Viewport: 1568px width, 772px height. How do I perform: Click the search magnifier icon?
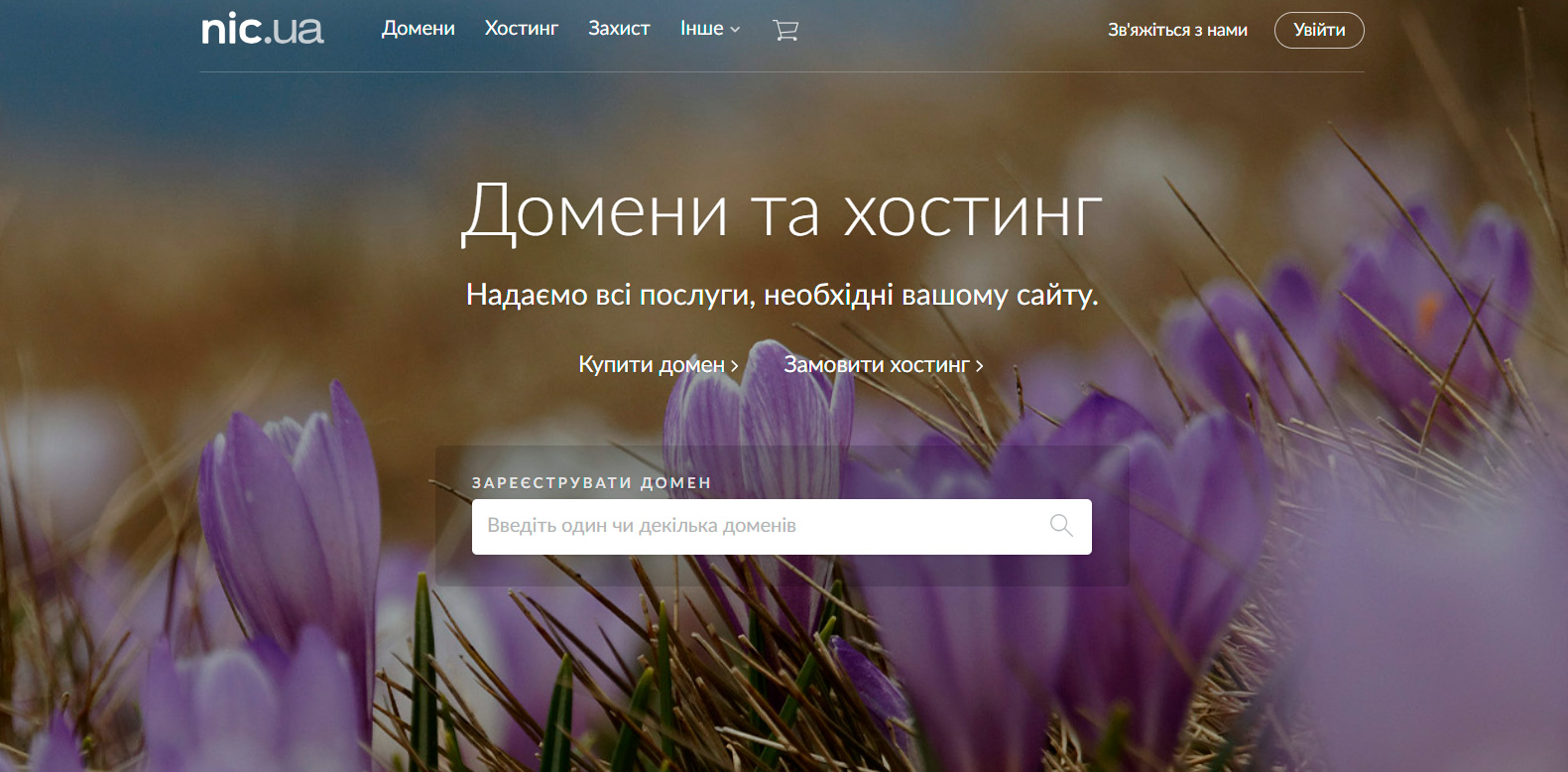1061,526
